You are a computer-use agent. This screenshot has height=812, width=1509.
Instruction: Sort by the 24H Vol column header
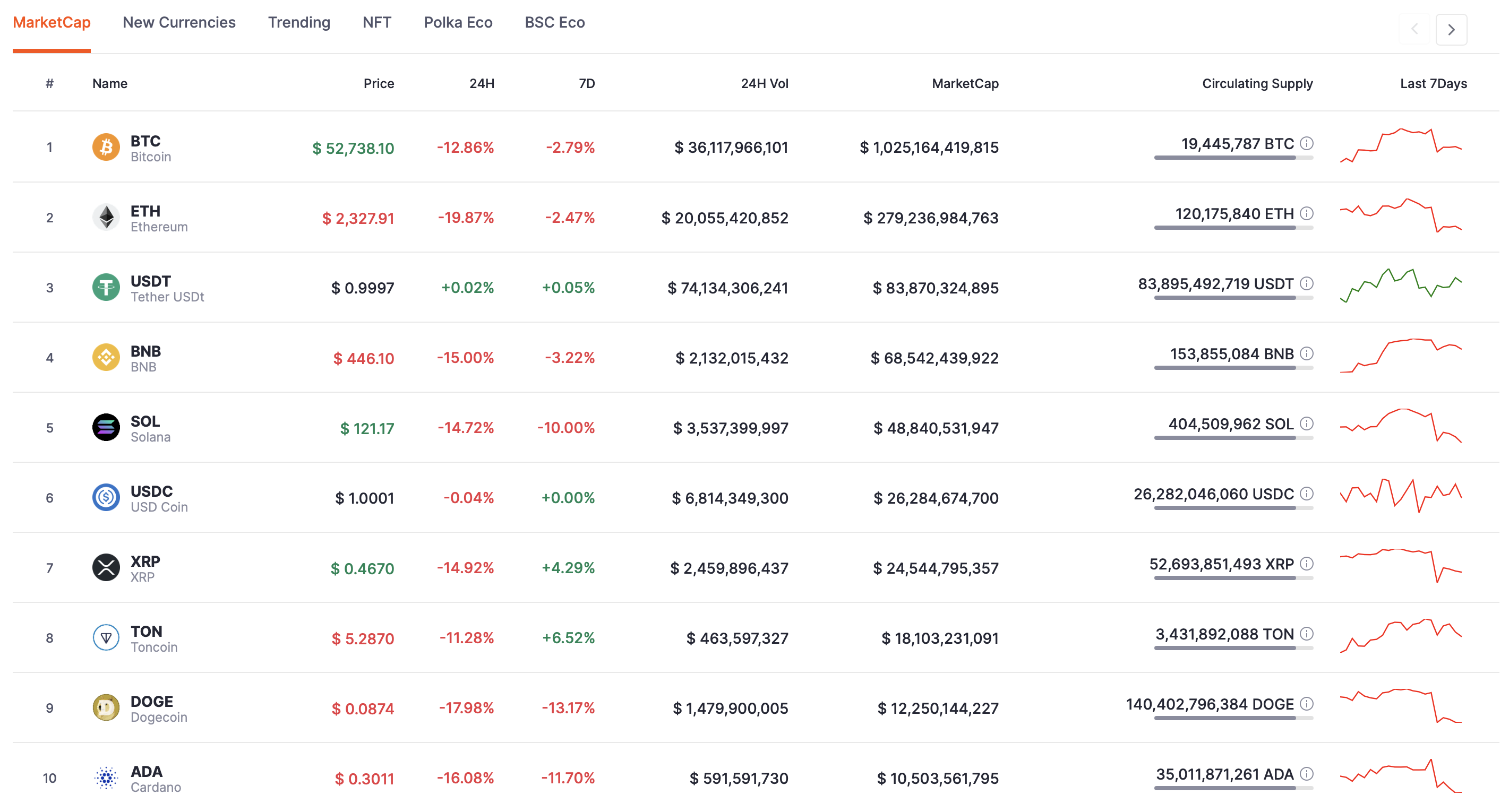point(764,84)
